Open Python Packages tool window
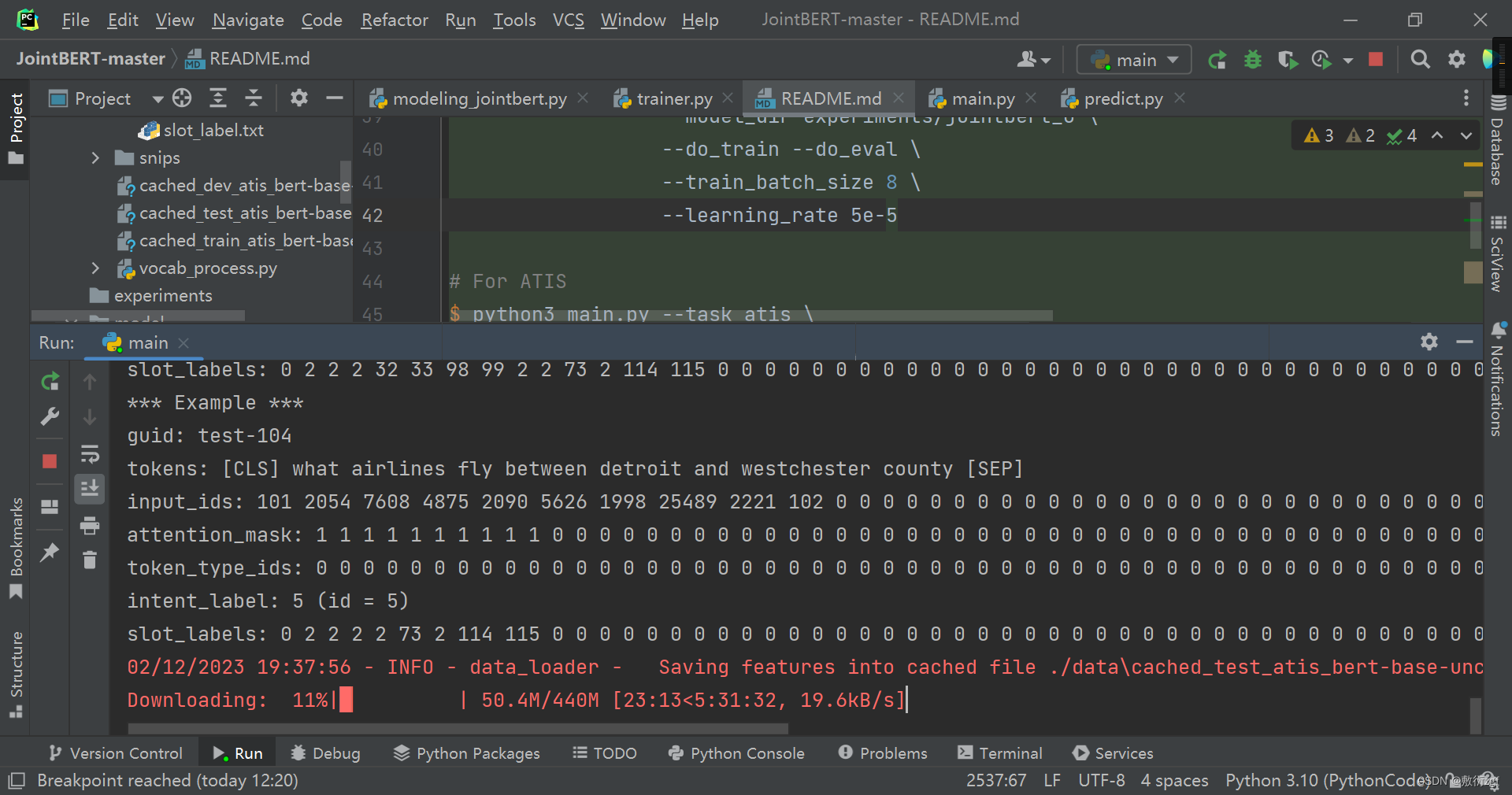This screenshot has width=1512, height=795. pos(467,753)
